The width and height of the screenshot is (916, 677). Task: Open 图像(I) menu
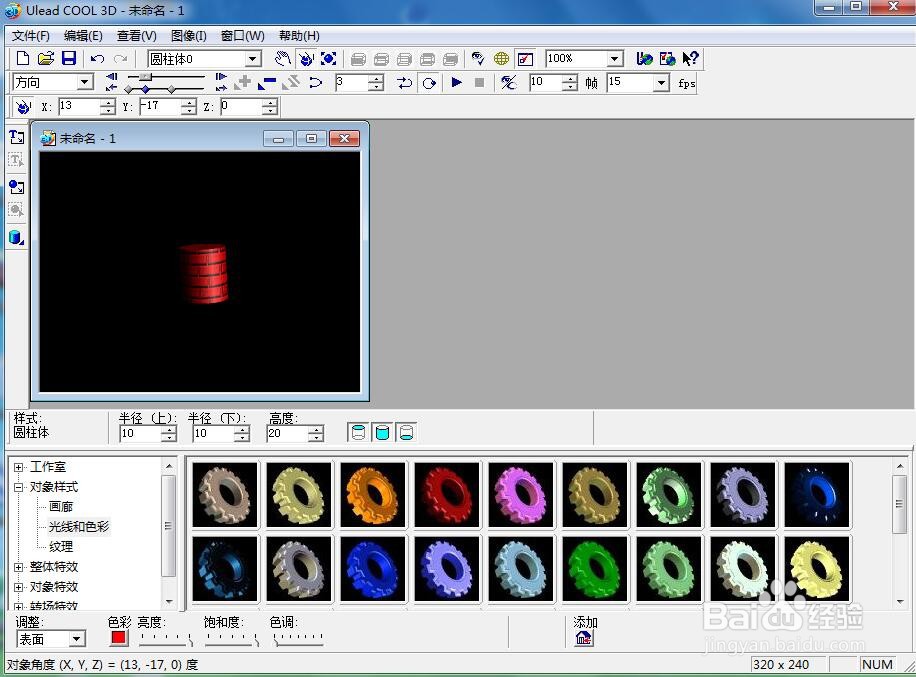click(x=189, y=36)
